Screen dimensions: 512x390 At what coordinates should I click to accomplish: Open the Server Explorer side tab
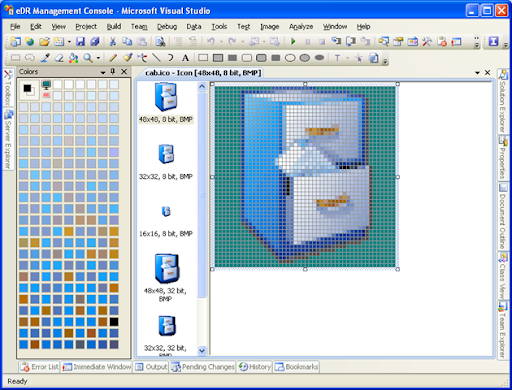[x=8, y=139]
